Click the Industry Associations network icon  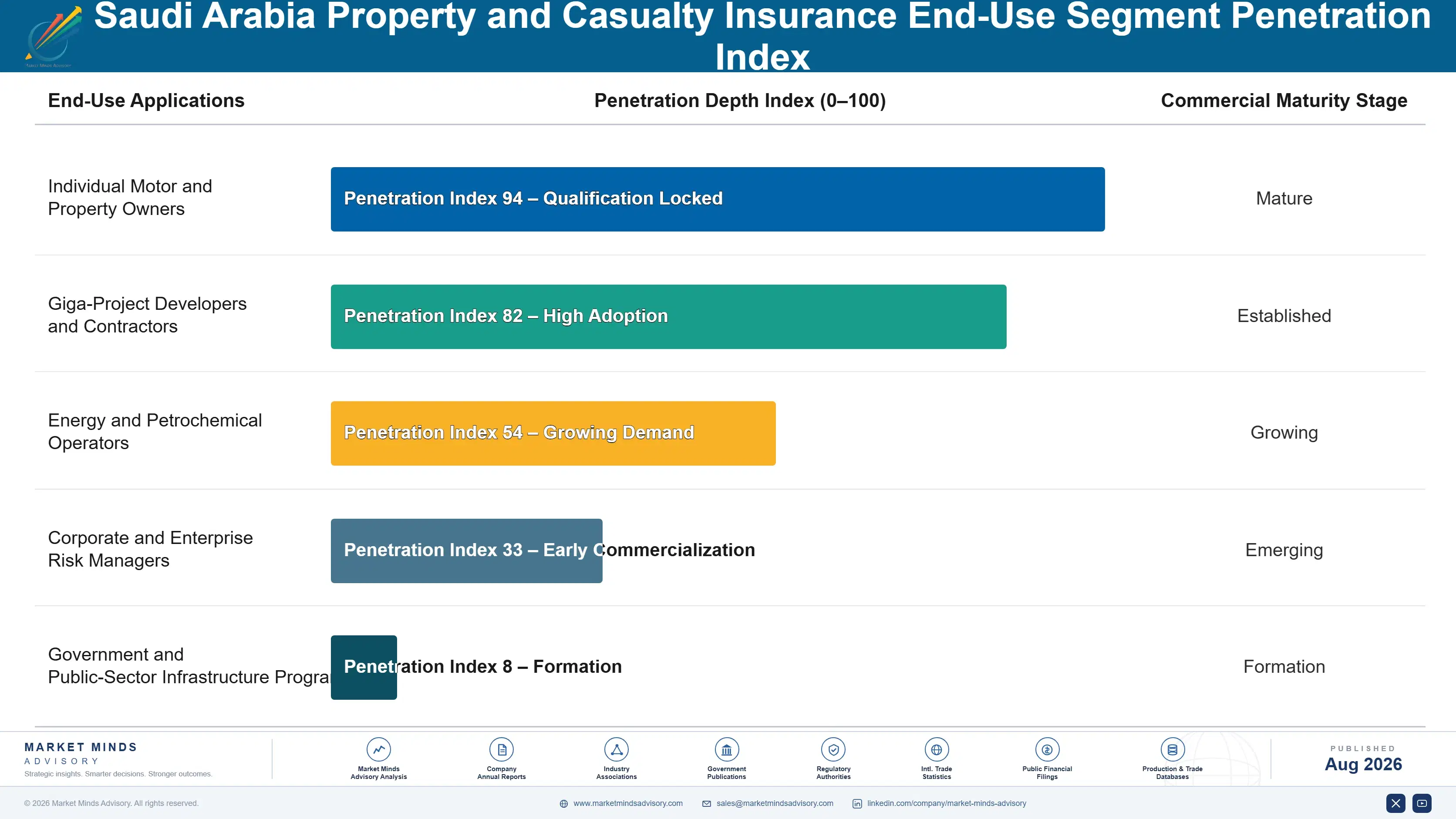click(616, 749)
